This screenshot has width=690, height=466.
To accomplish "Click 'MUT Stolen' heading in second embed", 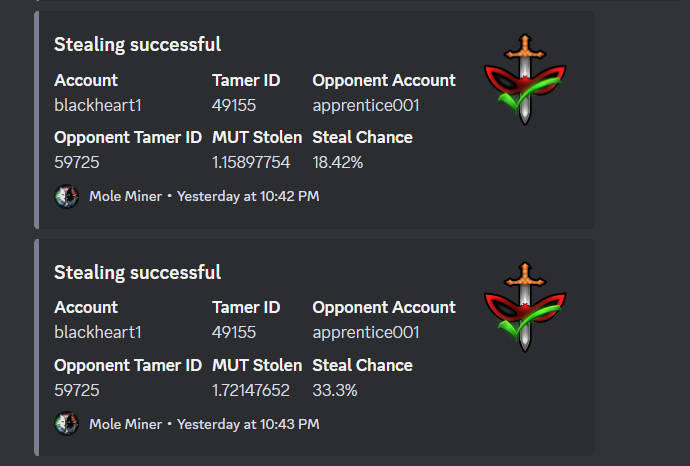I will 257,365.
